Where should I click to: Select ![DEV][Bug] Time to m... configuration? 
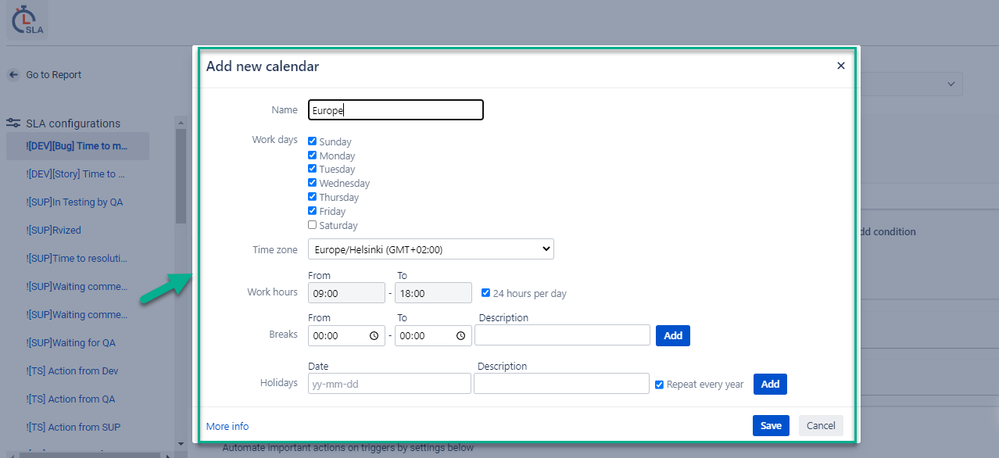click(x=78, y=146)
